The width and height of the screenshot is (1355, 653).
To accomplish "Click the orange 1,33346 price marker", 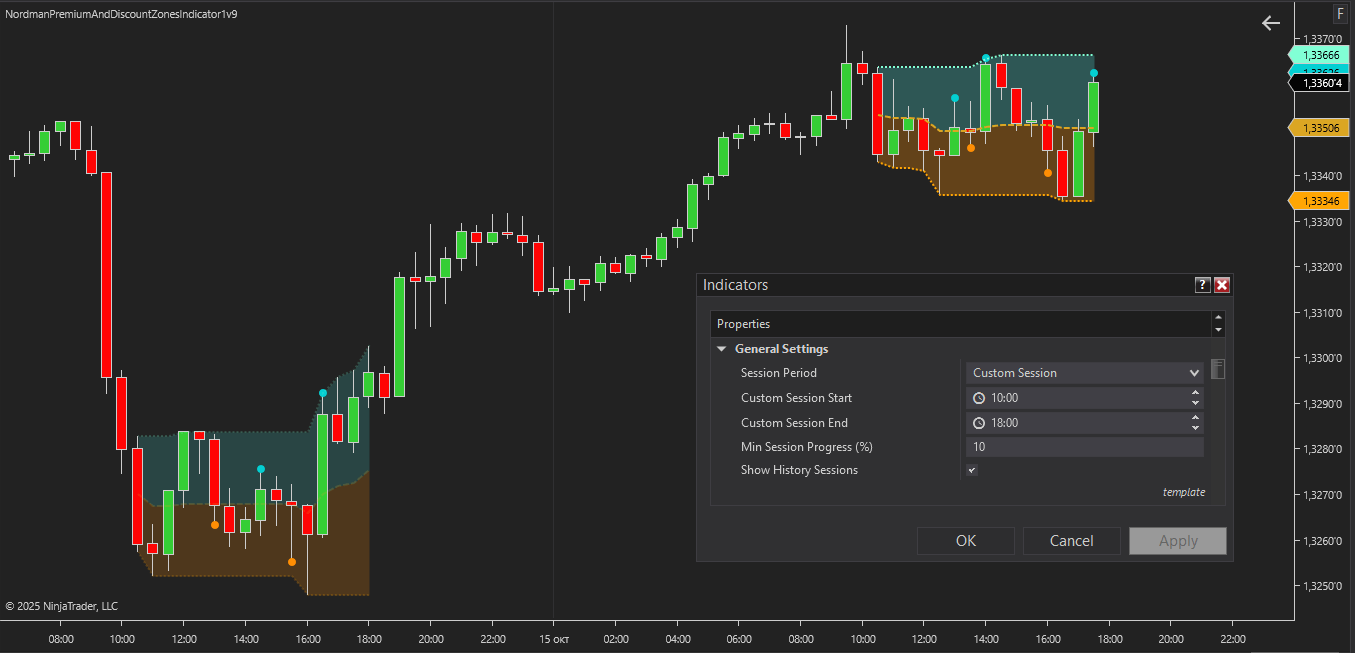I will pos(1320,201).
